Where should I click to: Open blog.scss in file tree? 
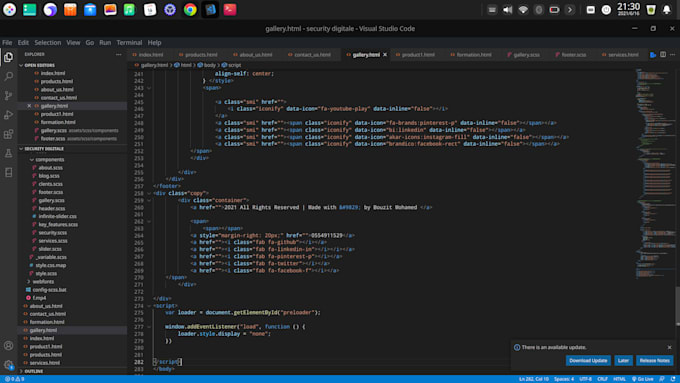coord(49,176)
